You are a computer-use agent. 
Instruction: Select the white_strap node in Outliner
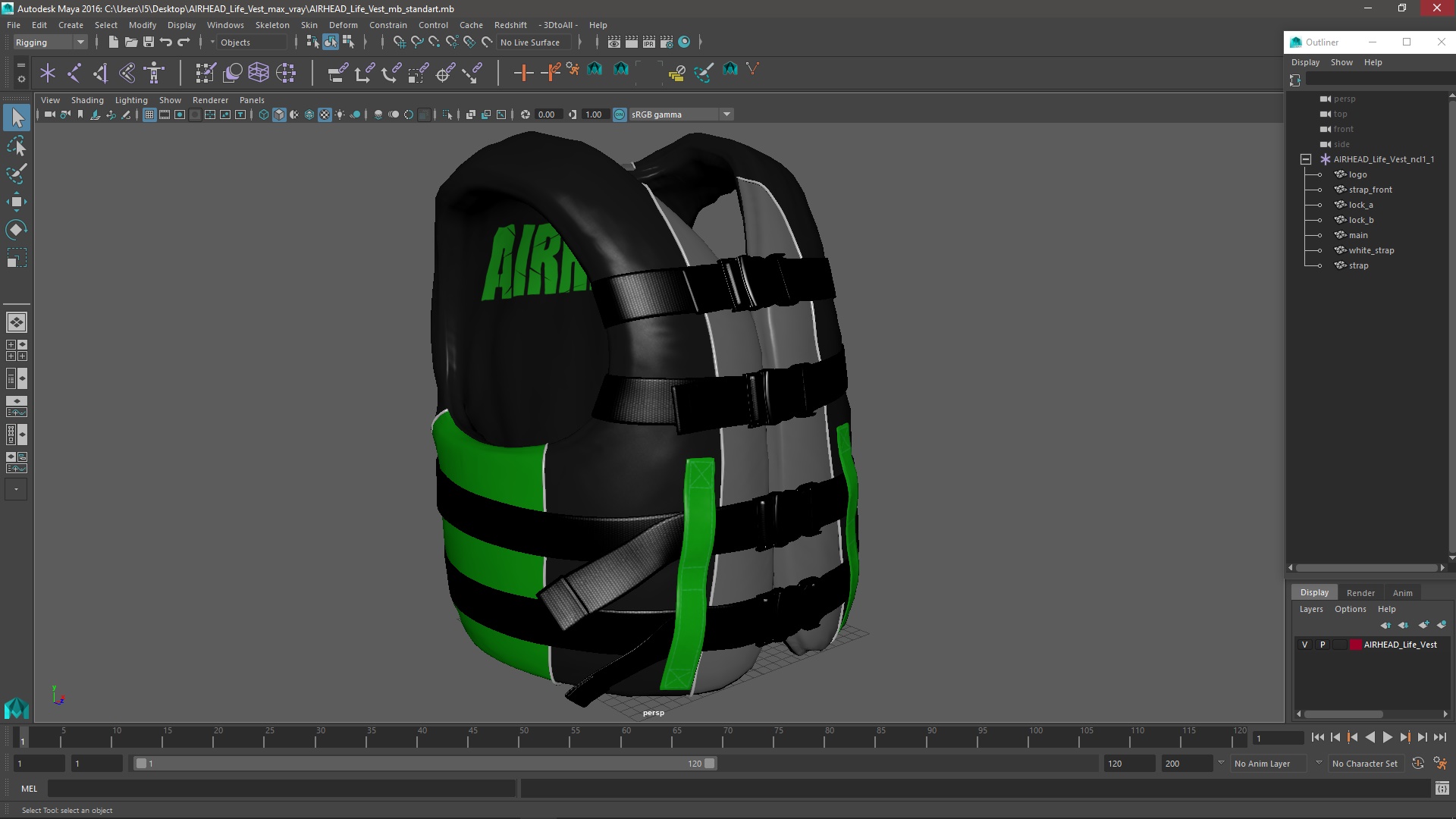click(x=1371, y=250)
